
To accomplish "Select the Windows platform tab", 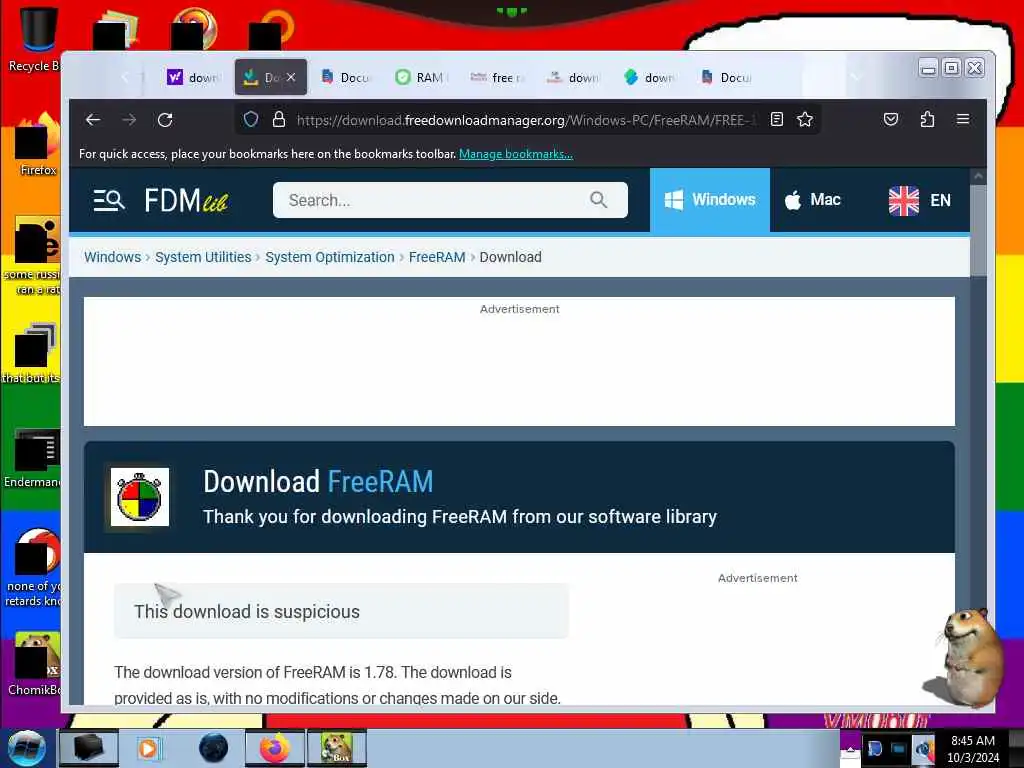I will click(710, 200).
